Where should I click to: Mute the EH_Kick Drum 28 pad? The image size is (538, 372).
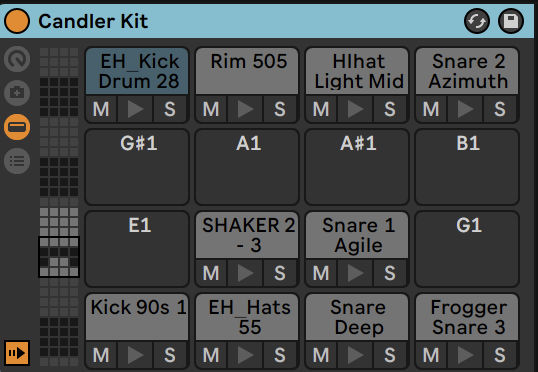(101, 109)
